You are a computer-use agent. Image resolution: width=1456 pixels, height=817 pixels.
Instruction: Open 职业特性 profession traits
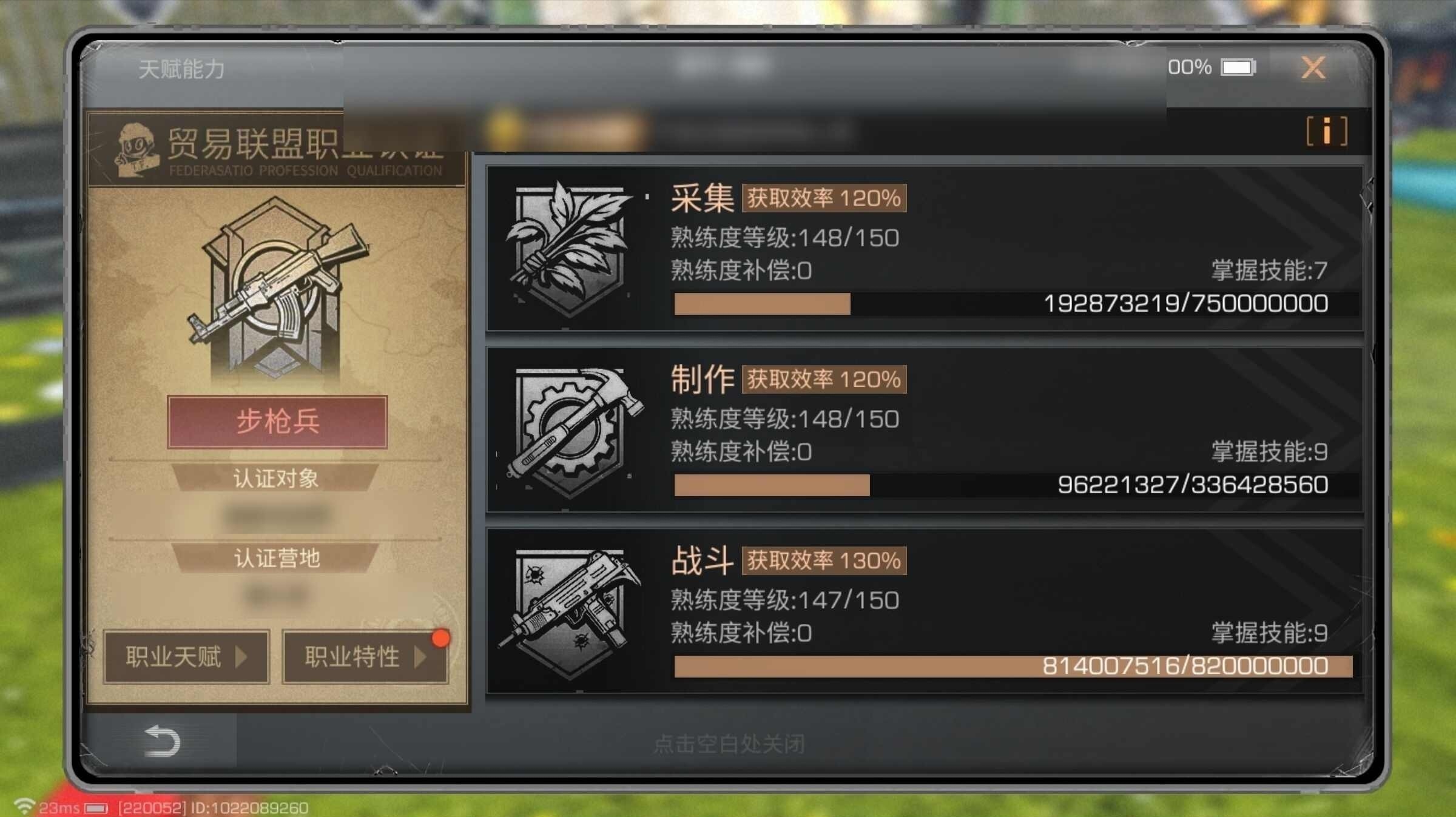(365, 657)
